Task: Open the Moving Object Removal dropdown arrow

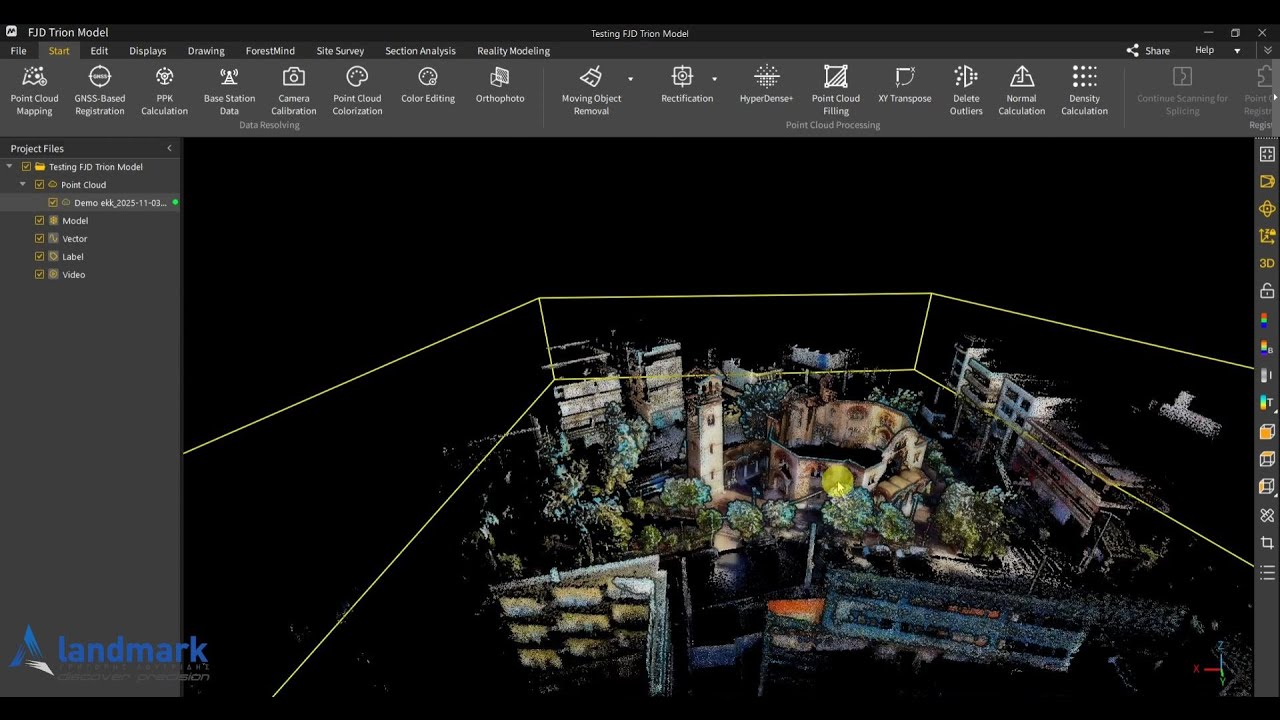Action: (630, 79)
